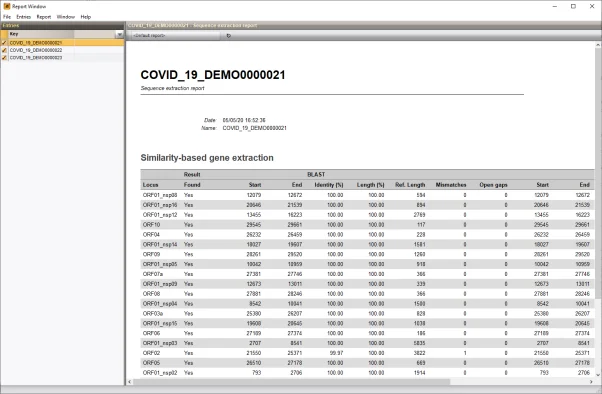Click the COVID_19_DEMO0000021 report title

pyautogui.click(x=213, y=75)
